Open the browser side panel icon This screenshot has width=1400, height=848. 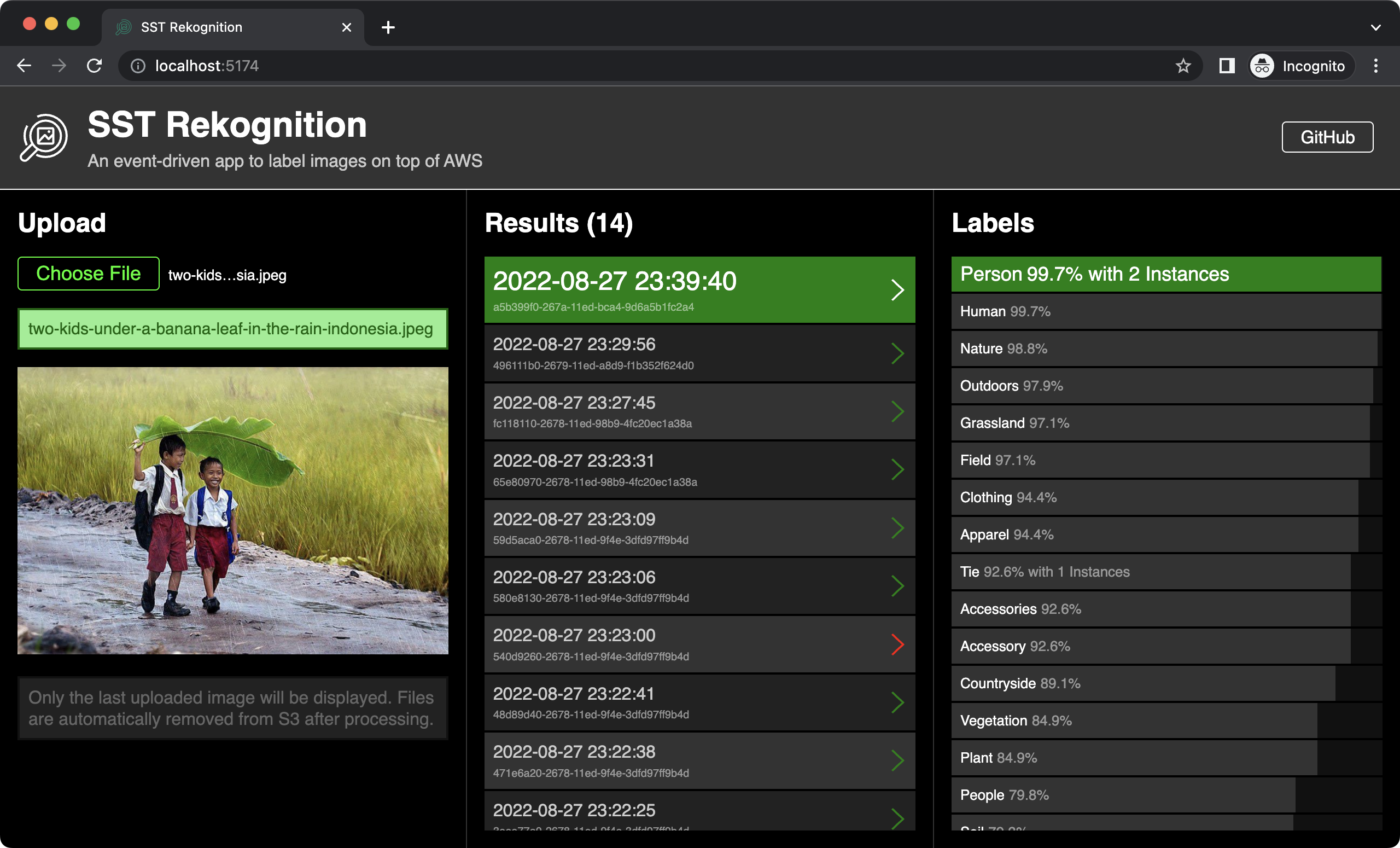pyautogui.click(x=1226, y=66)
